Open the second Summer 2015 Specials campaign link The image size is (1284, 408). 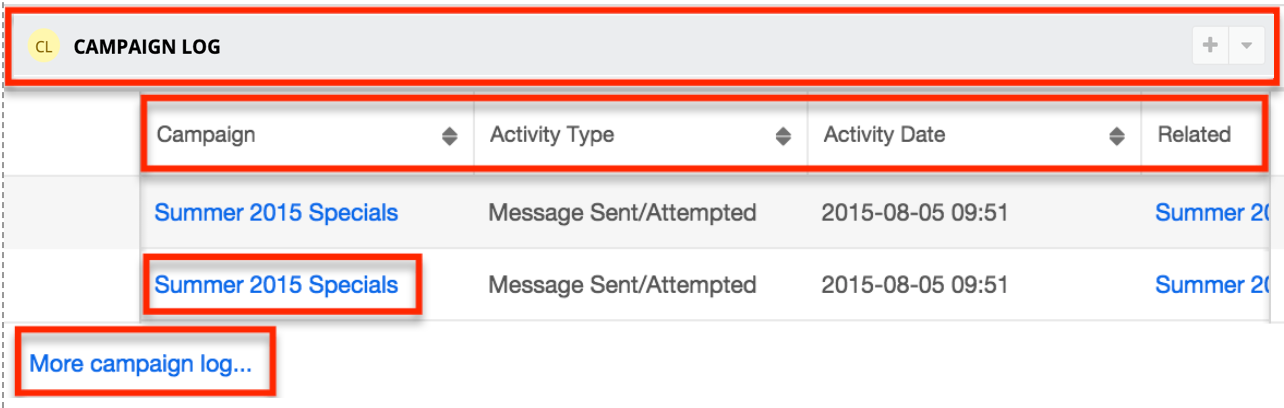point(276,285)
